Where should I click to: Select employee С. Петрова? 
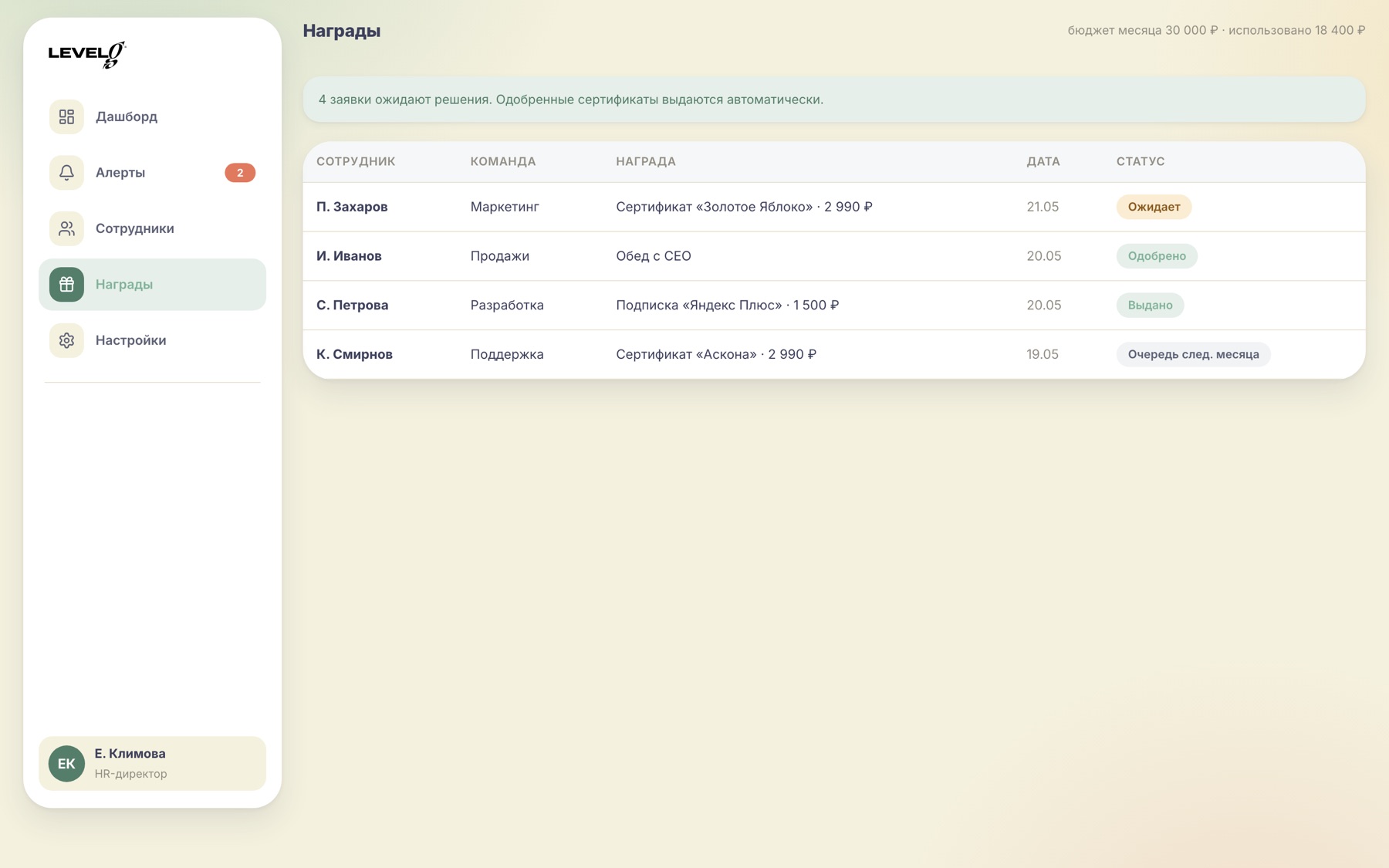tap(352, 305)
